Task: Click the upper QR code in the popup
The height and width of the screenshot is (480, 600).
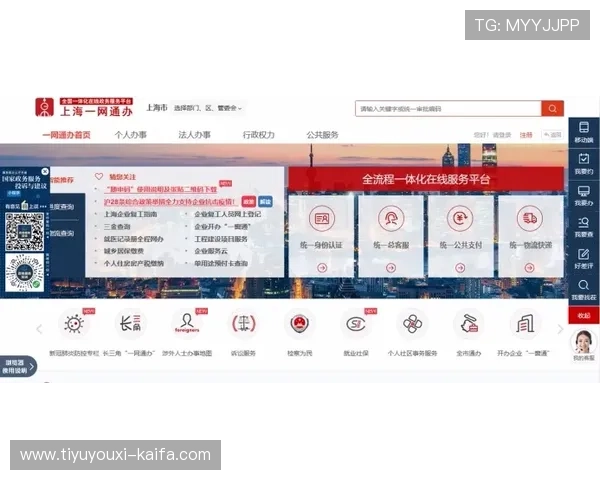Action: (x=24, y=232)
